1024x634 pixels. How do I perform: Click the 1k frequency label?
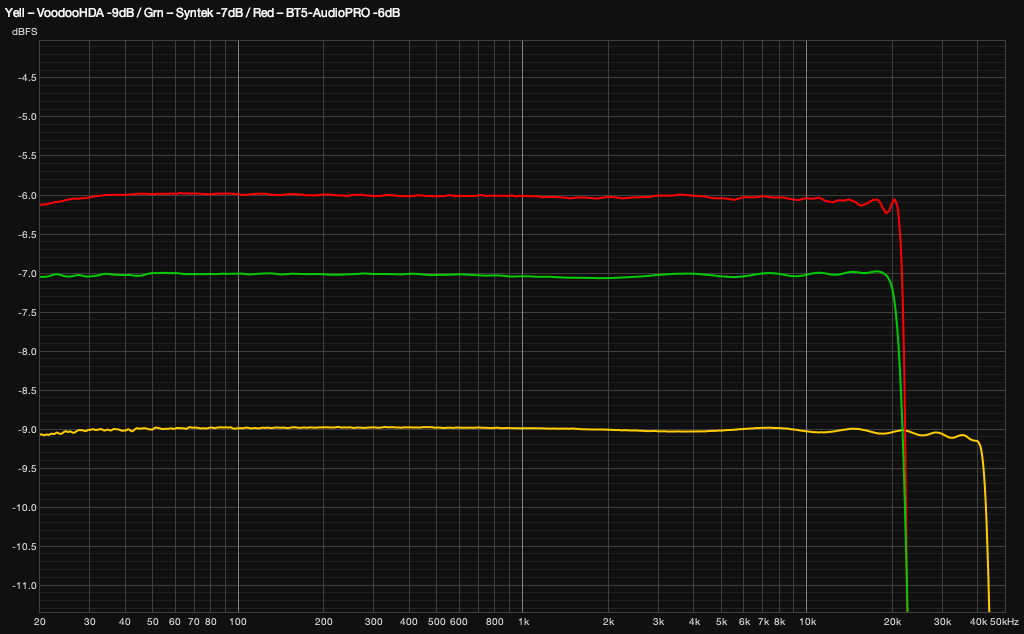(526, 621)
